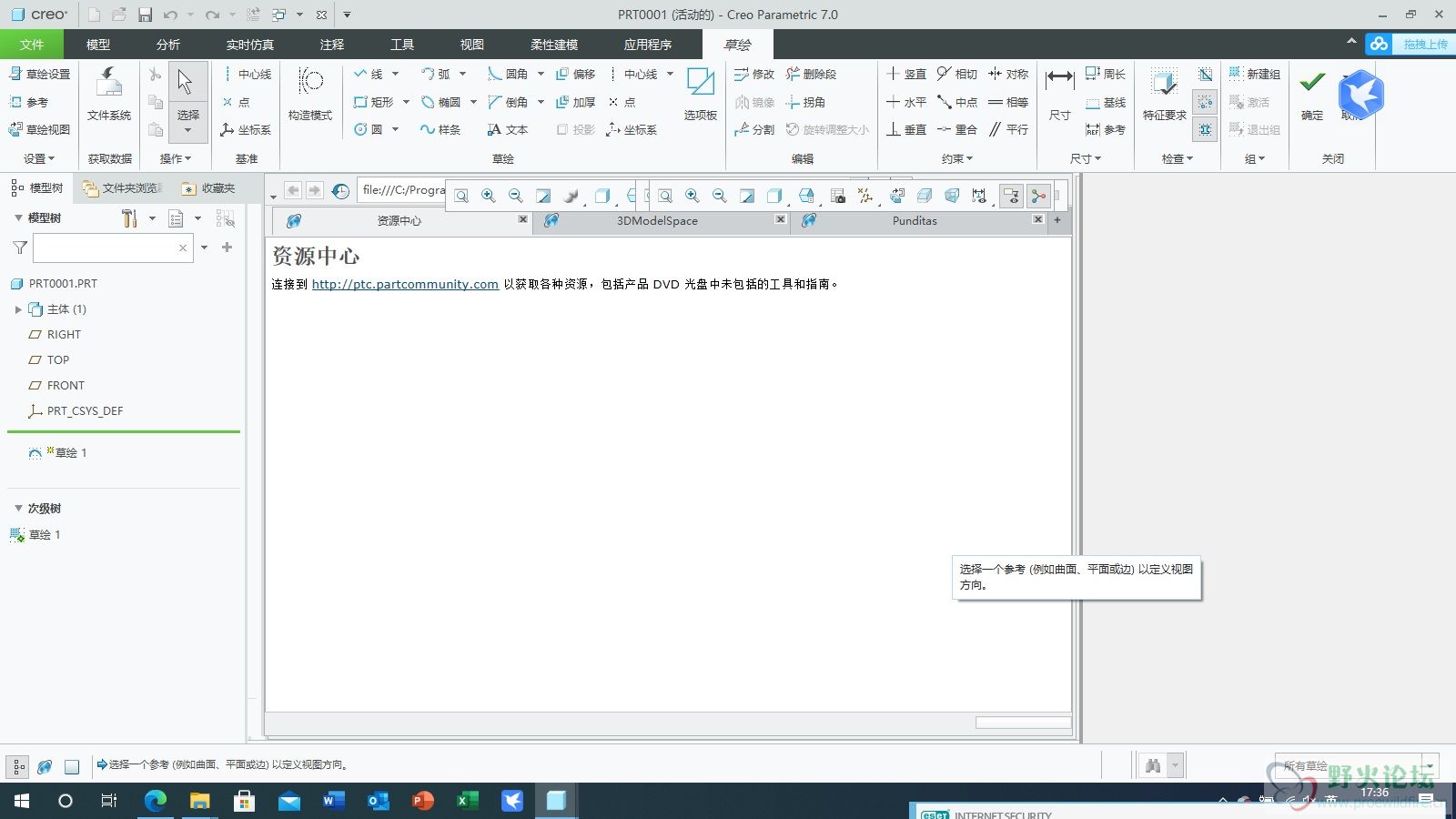This screenshot has height=819, width=1456.
Task: Open the Palette (选项板)
Action: tap(701, 94)
